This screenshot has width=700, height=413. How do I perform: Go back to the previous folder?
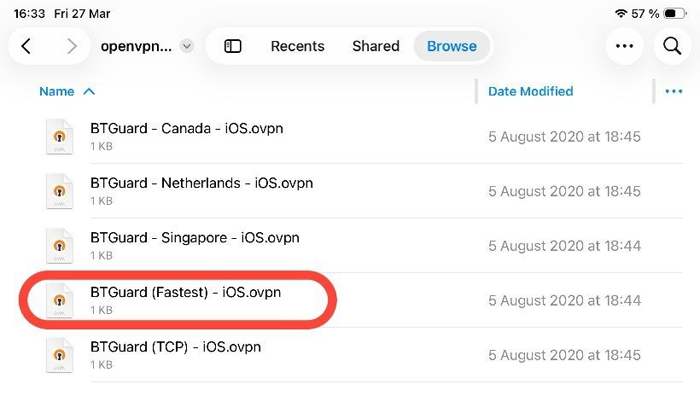click(27, 46)
